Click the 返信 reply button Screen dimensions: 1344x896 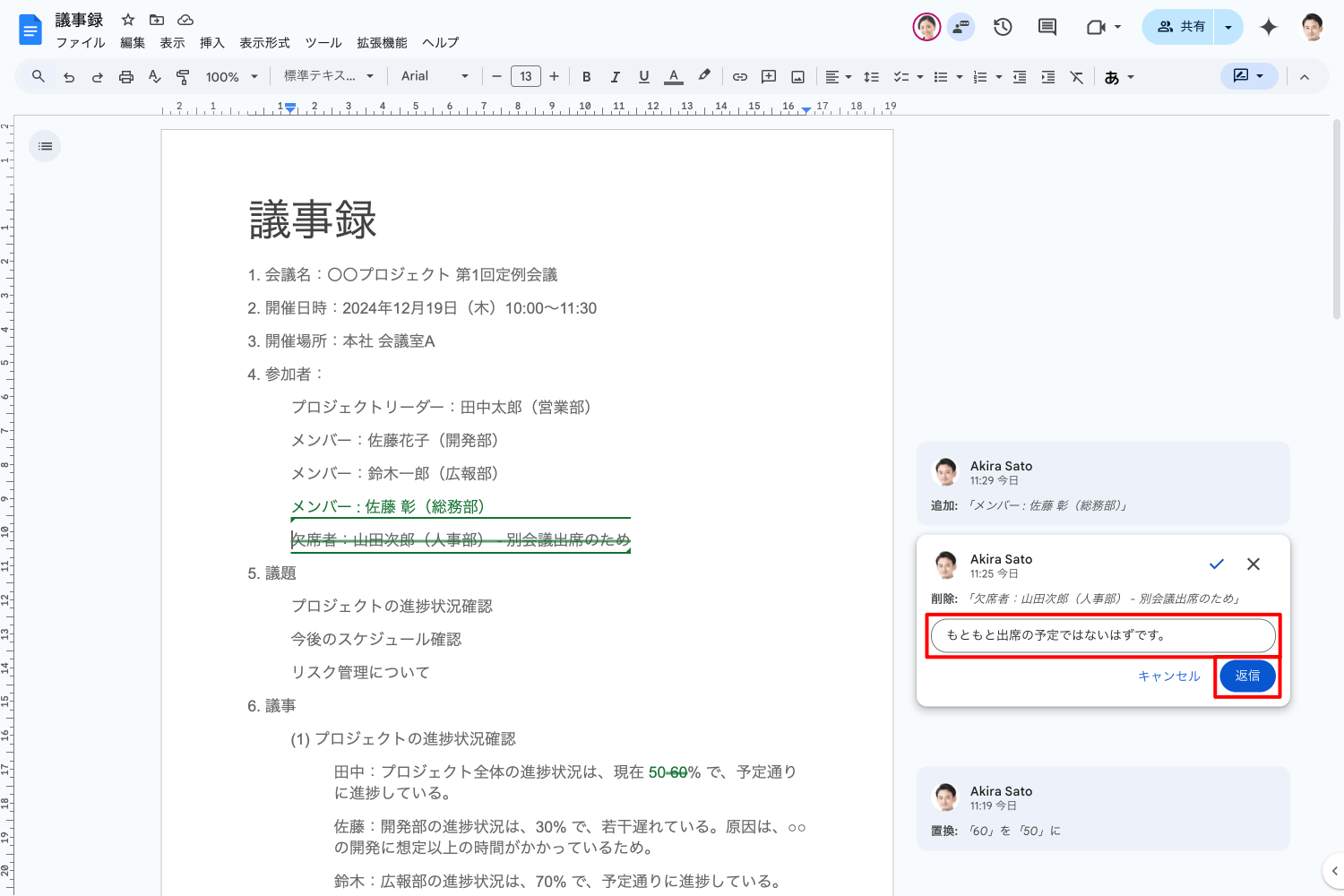(1248, 676)
